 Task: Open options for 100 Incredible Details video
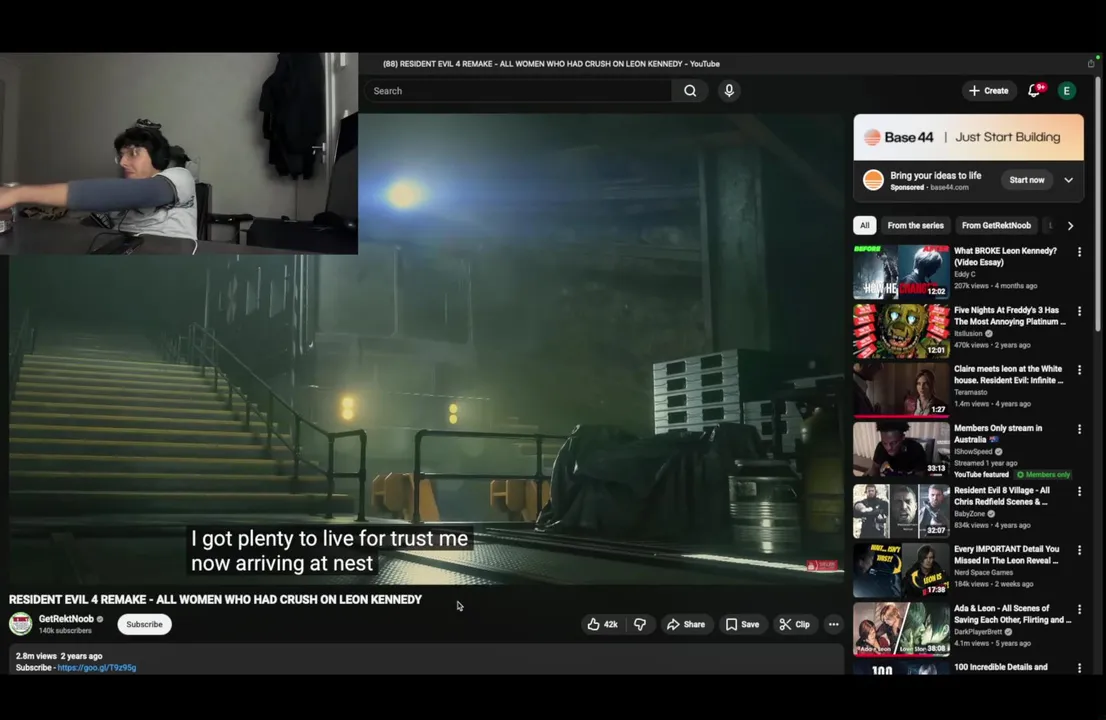point(1079,668)
